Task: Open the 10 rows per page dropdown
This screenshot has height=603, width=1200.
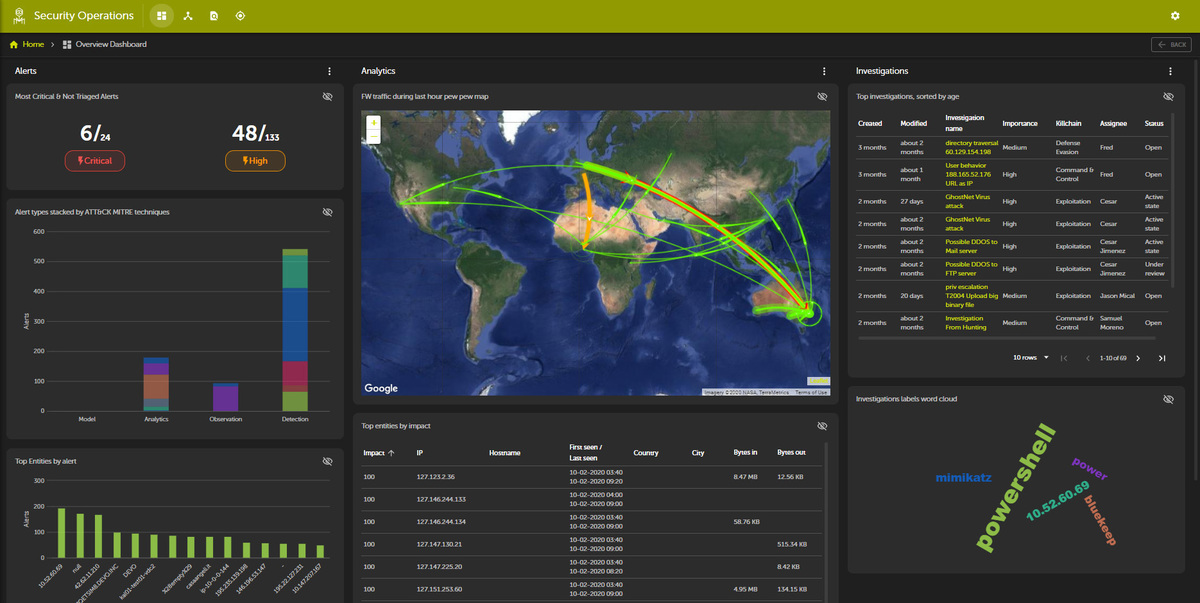Action: [1031, 357]
